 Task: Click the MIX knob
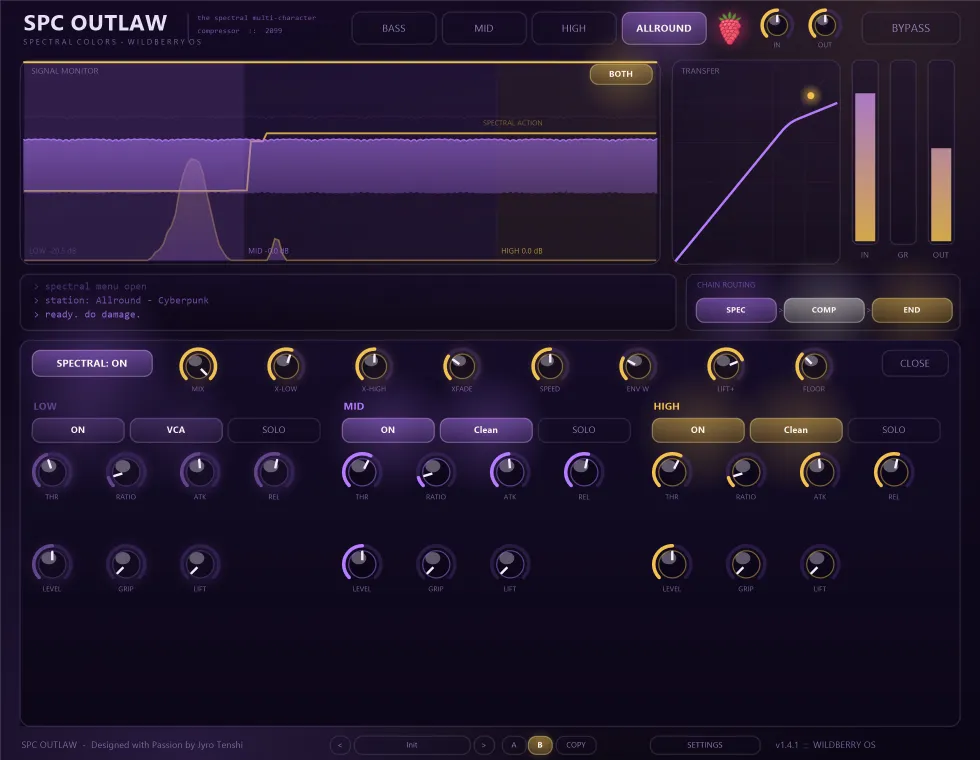tap(198, 366)
